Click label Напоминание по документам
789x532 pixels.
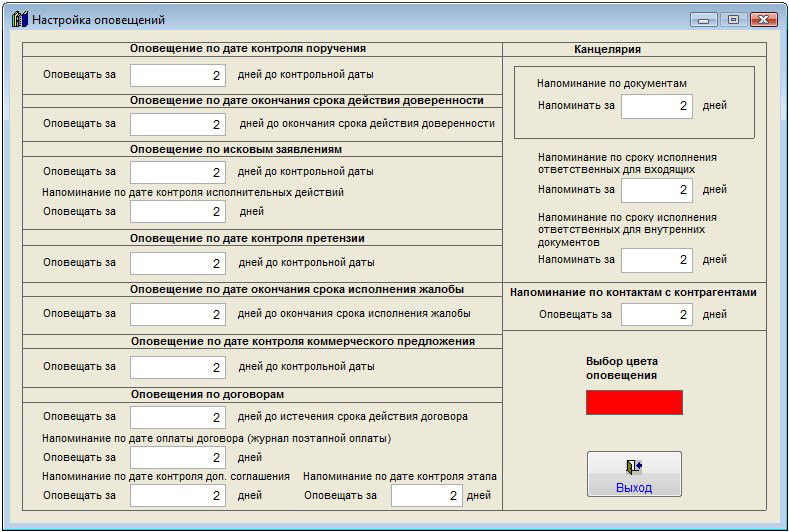(x=612, y=84)
